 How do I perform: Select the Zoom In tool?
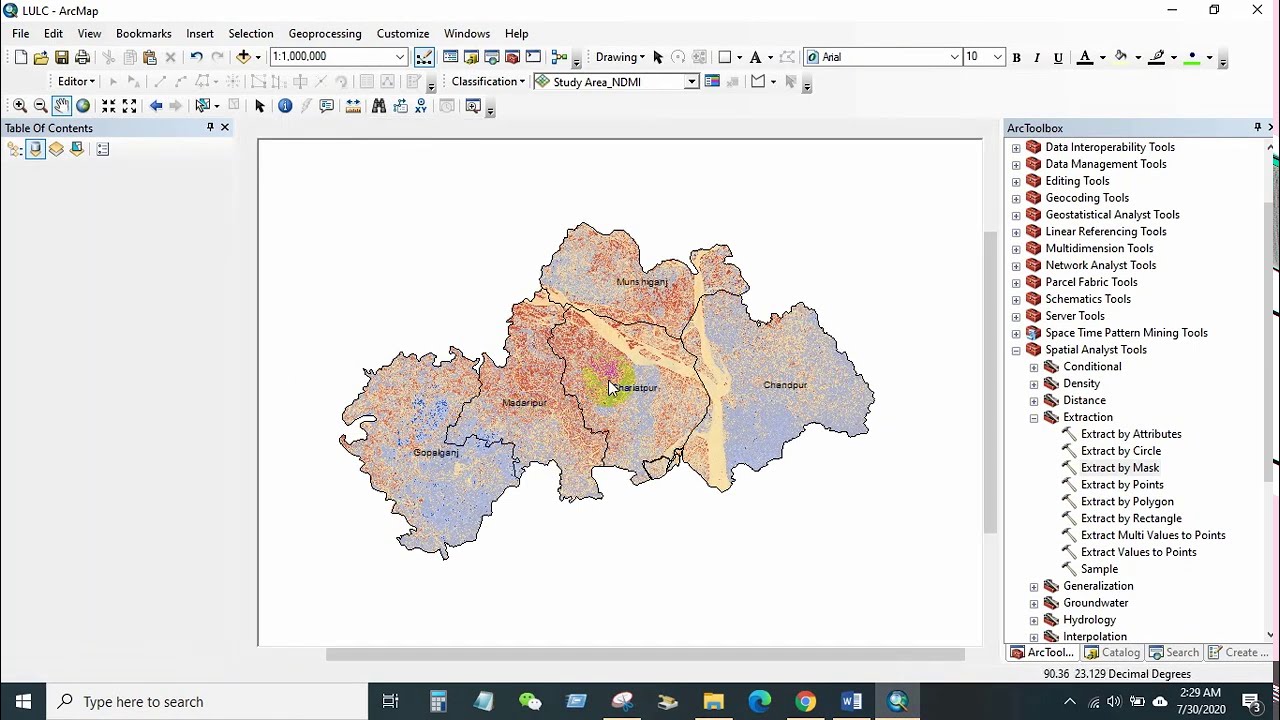point(19,105)
